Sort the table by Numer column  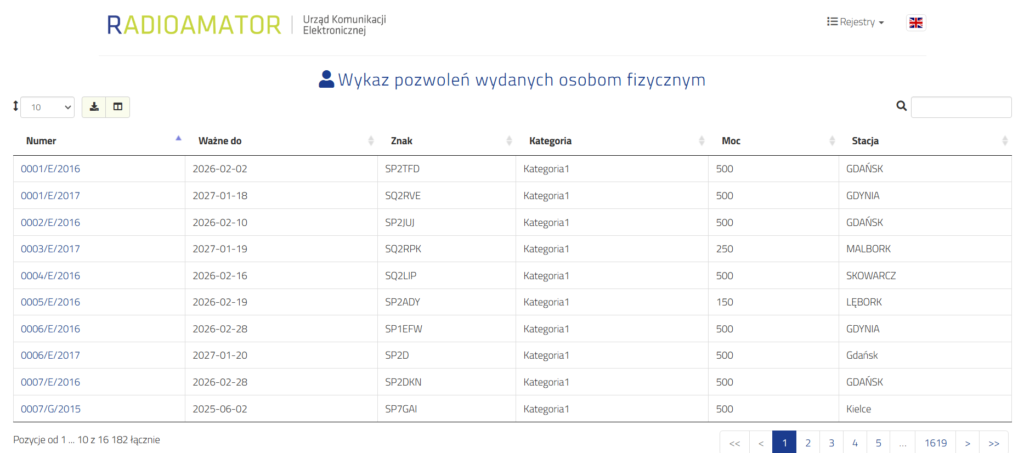coord(99,140)
